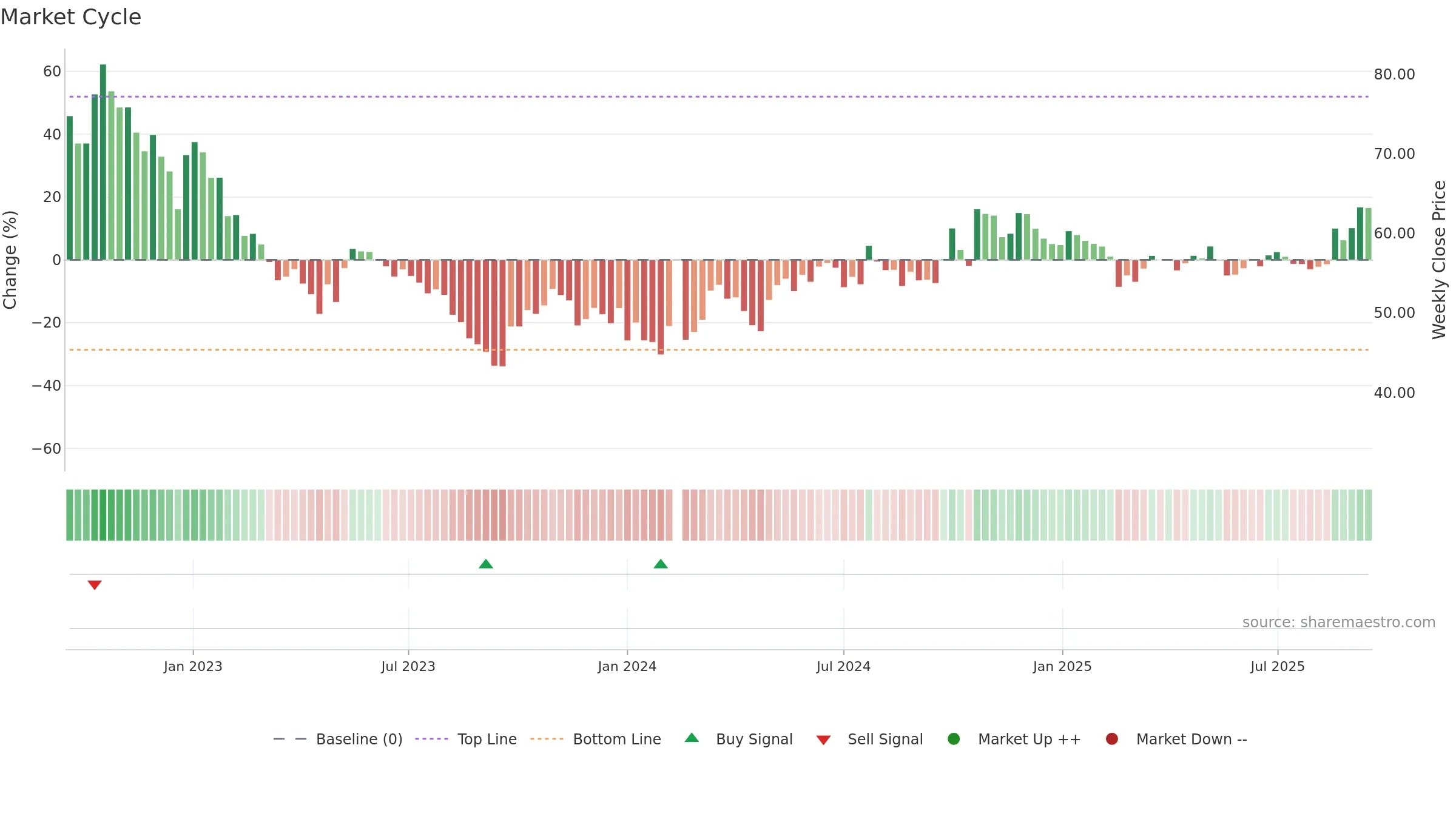This screenshot has width=1456, height=819.
Task: Click the Change (%) axis title
Action: 10,260
